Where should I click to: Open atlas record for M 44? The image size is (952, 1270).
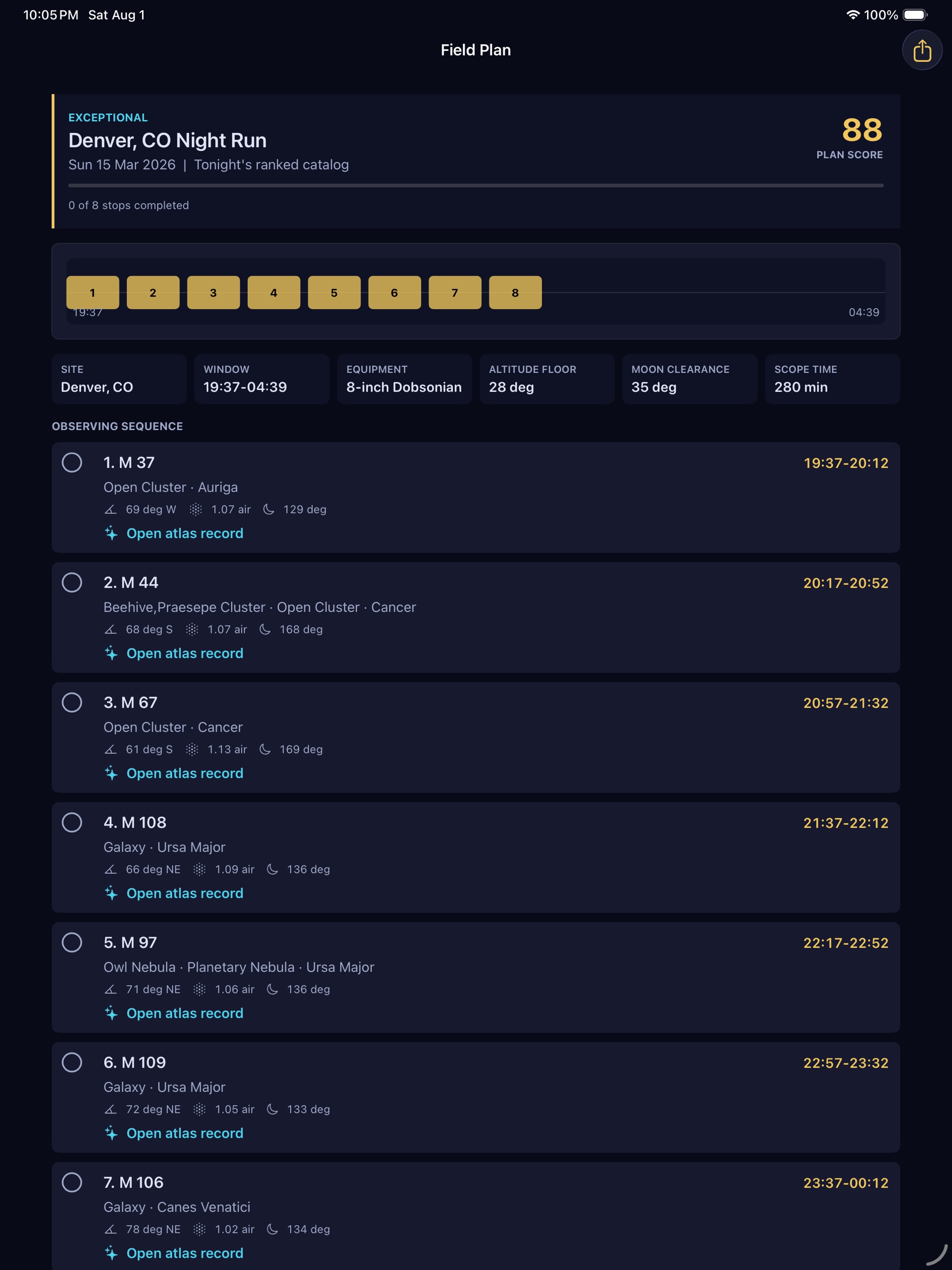(x=174, y=653)
